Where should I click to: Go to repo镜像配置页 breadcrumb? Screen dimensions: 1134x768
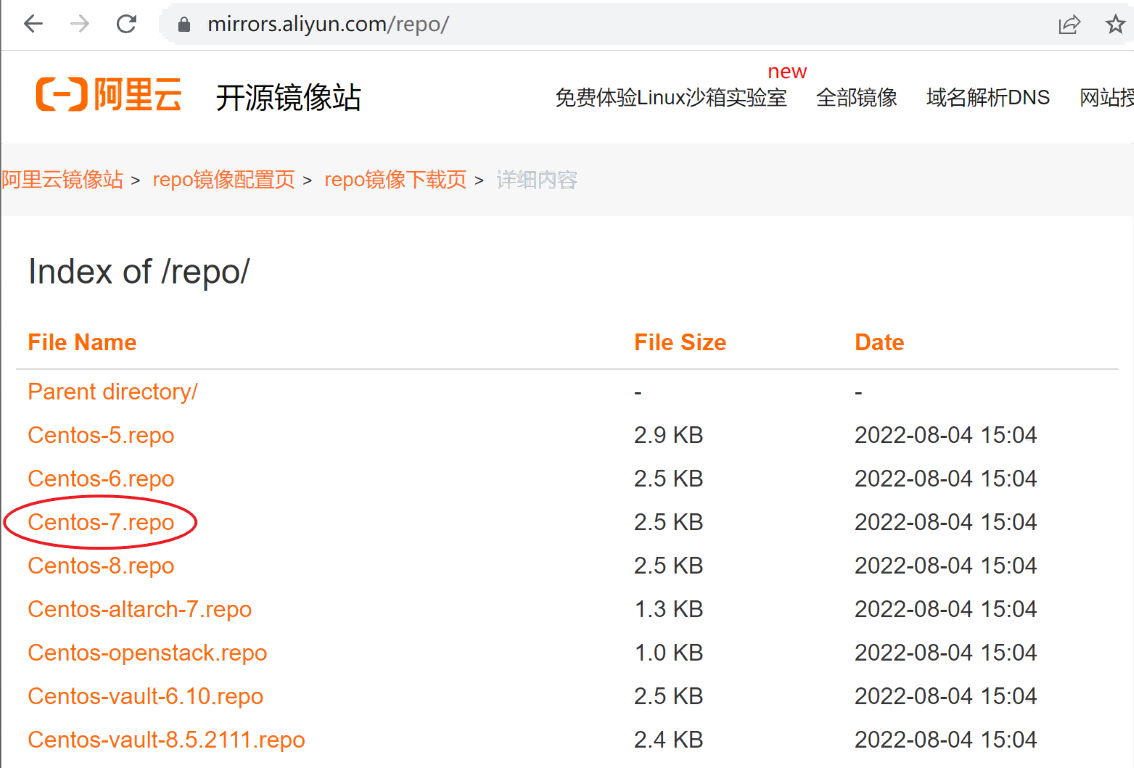(x=223, y=180)
